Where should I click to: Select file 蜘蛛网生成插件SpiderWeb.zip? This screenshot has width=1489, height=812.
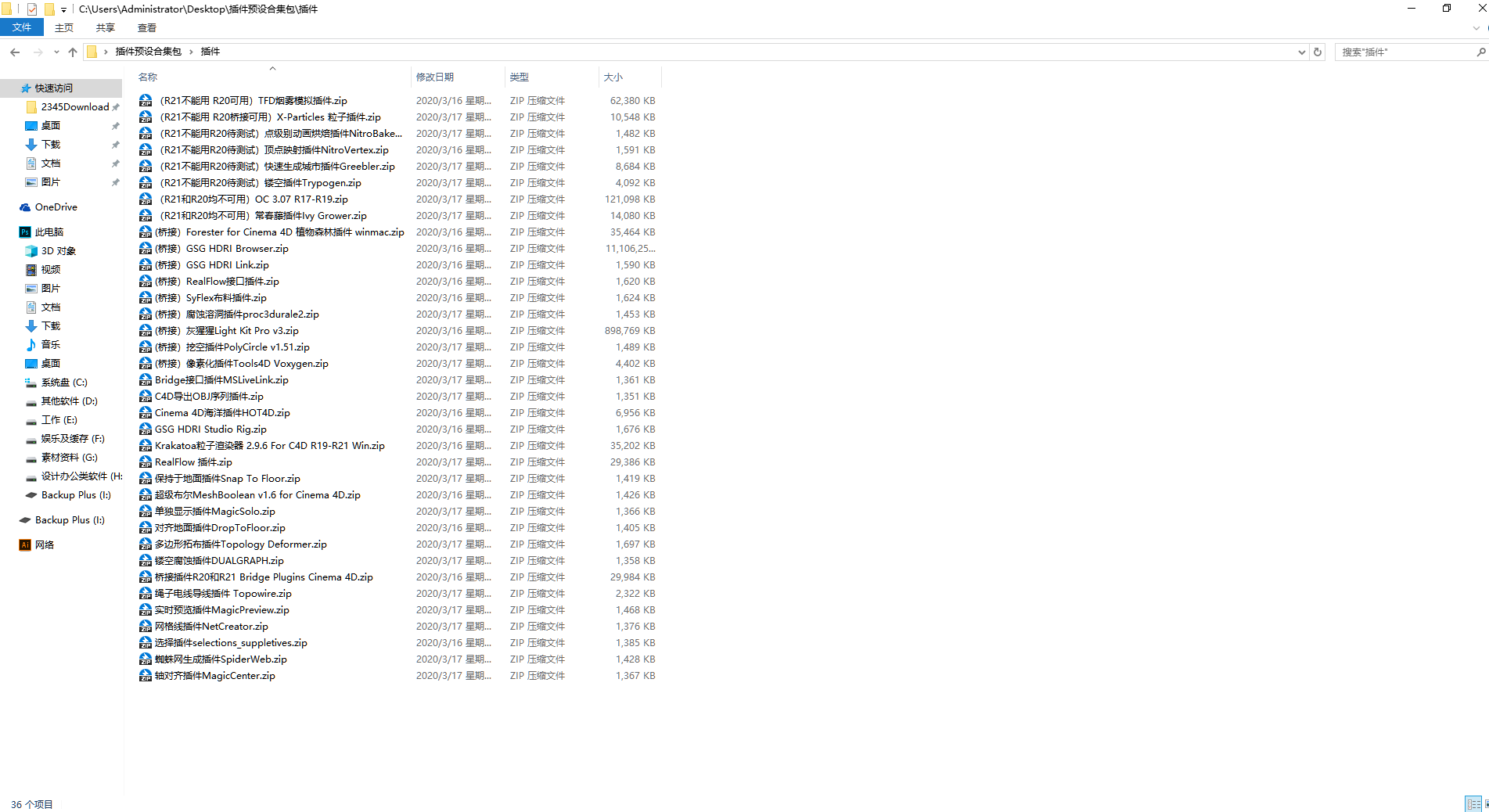pyautogui.click(x=221, y=659)
